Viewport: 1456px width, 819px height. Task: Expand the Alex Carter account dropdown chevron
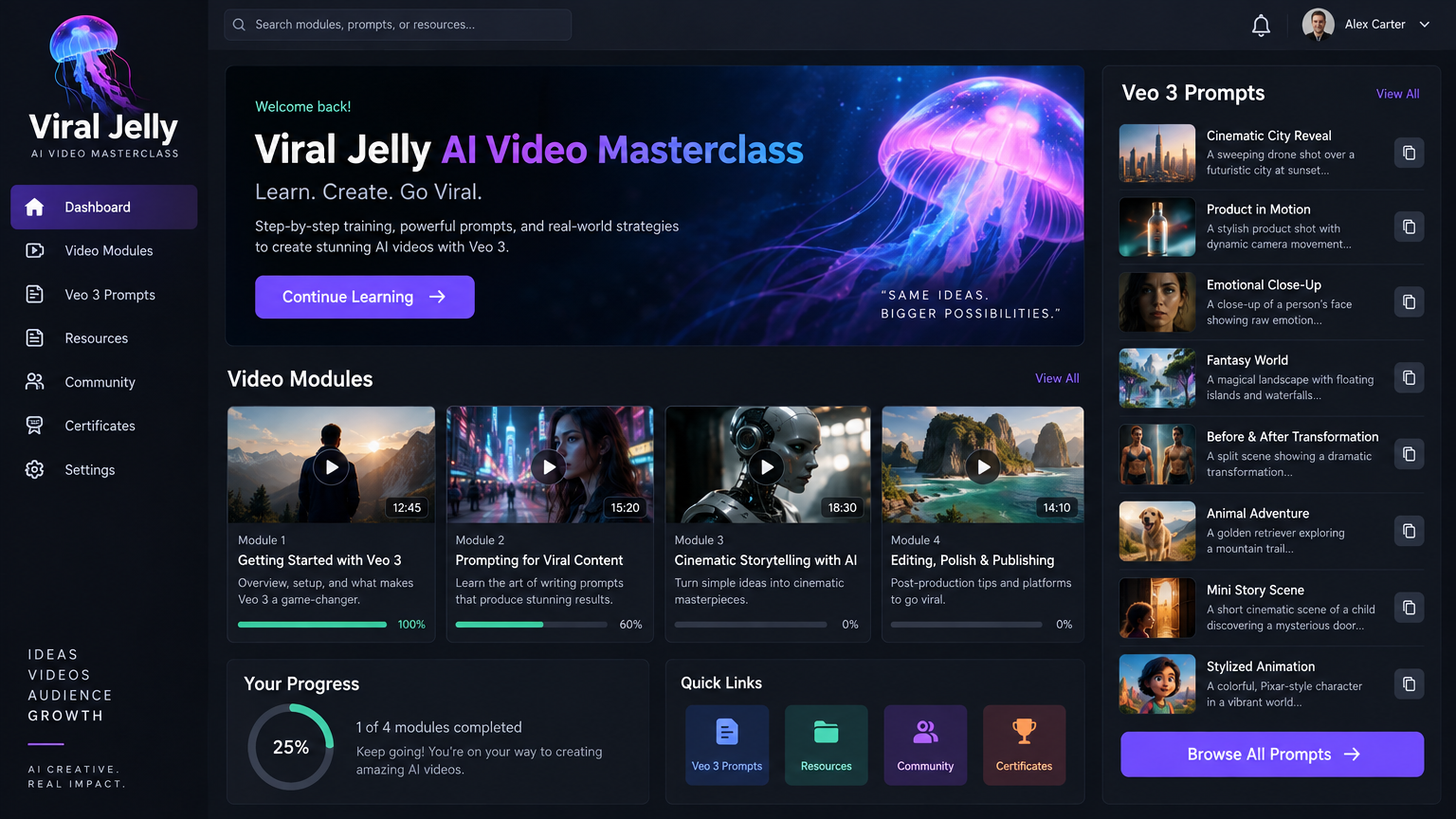point(1424,25)
